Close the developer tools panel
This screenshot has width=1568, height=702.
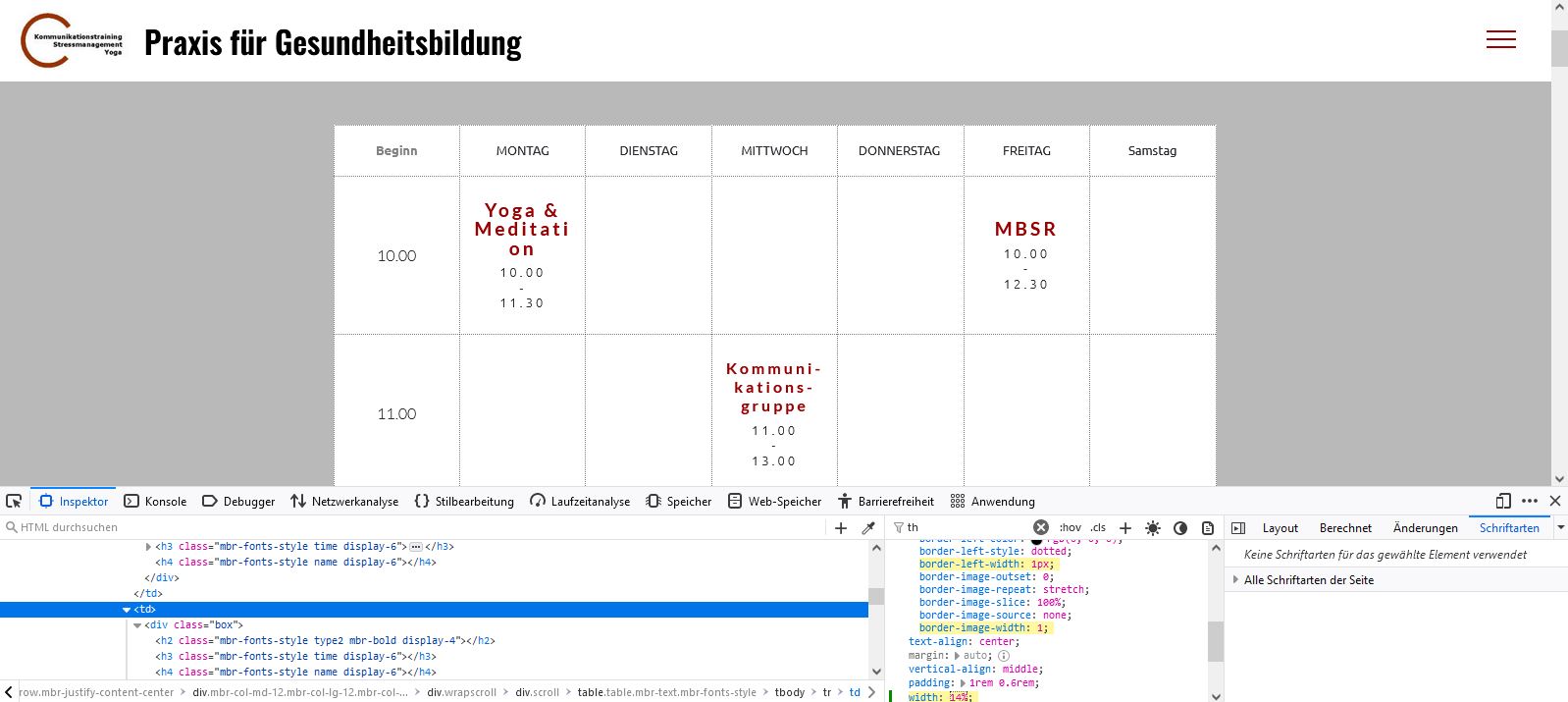(1555, 501)
